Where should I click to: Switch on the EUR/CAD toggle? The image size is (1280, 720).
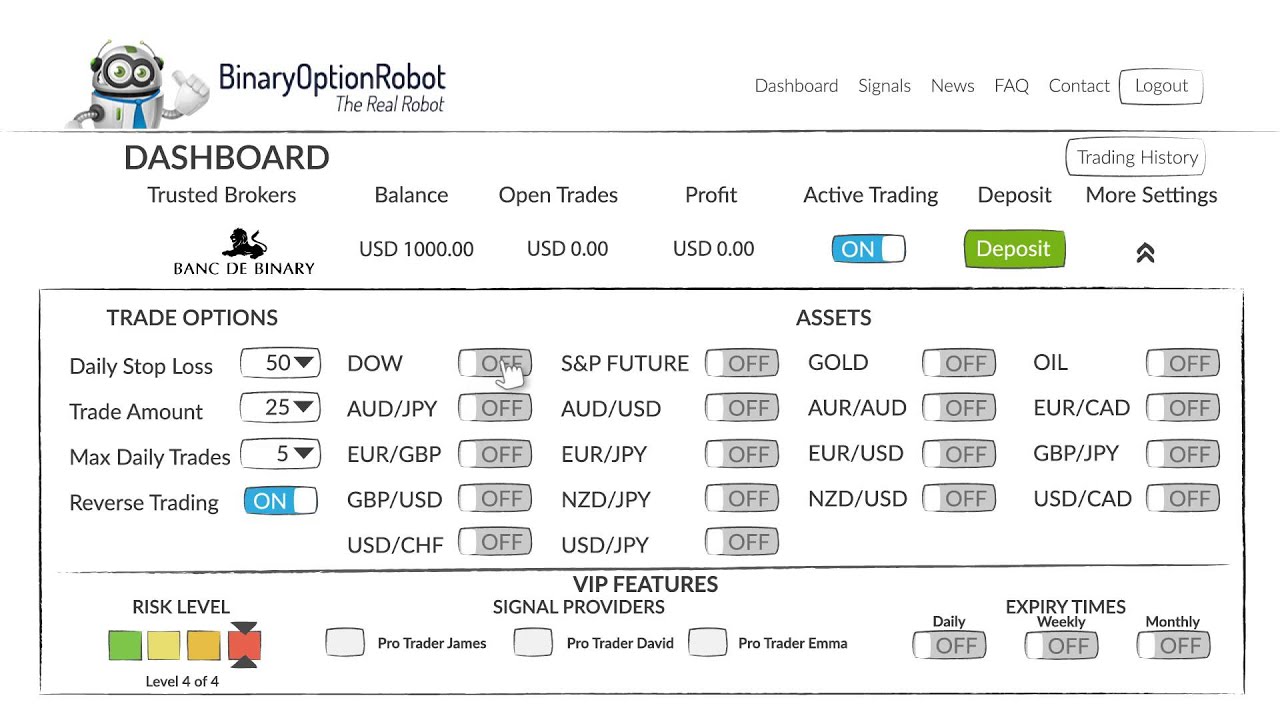(1182, 408)
